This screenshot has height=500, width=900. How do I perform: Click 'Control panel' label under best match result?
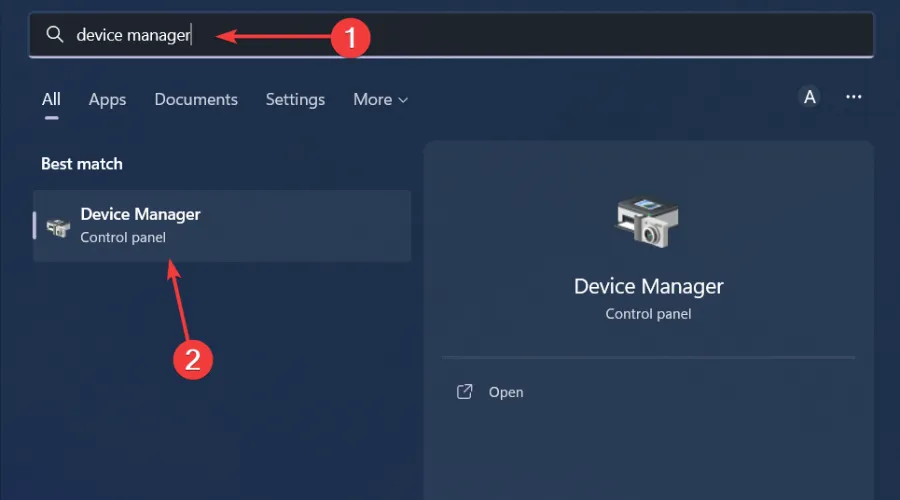pos(123,237)
